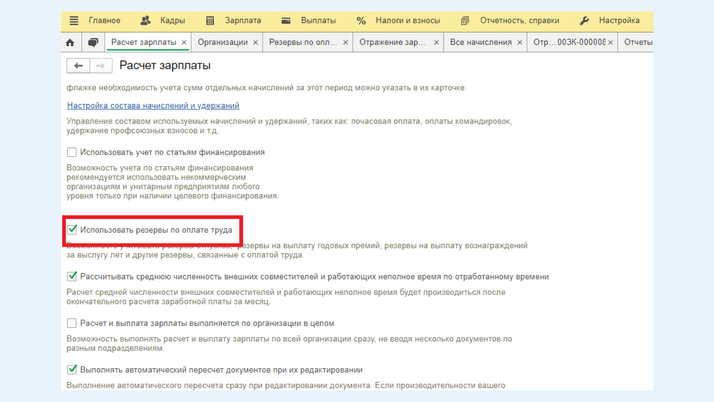Open the hamburger main menu icon
This screenshot has height=402, width=714.
pyautogui.click(x=74, y=20)
